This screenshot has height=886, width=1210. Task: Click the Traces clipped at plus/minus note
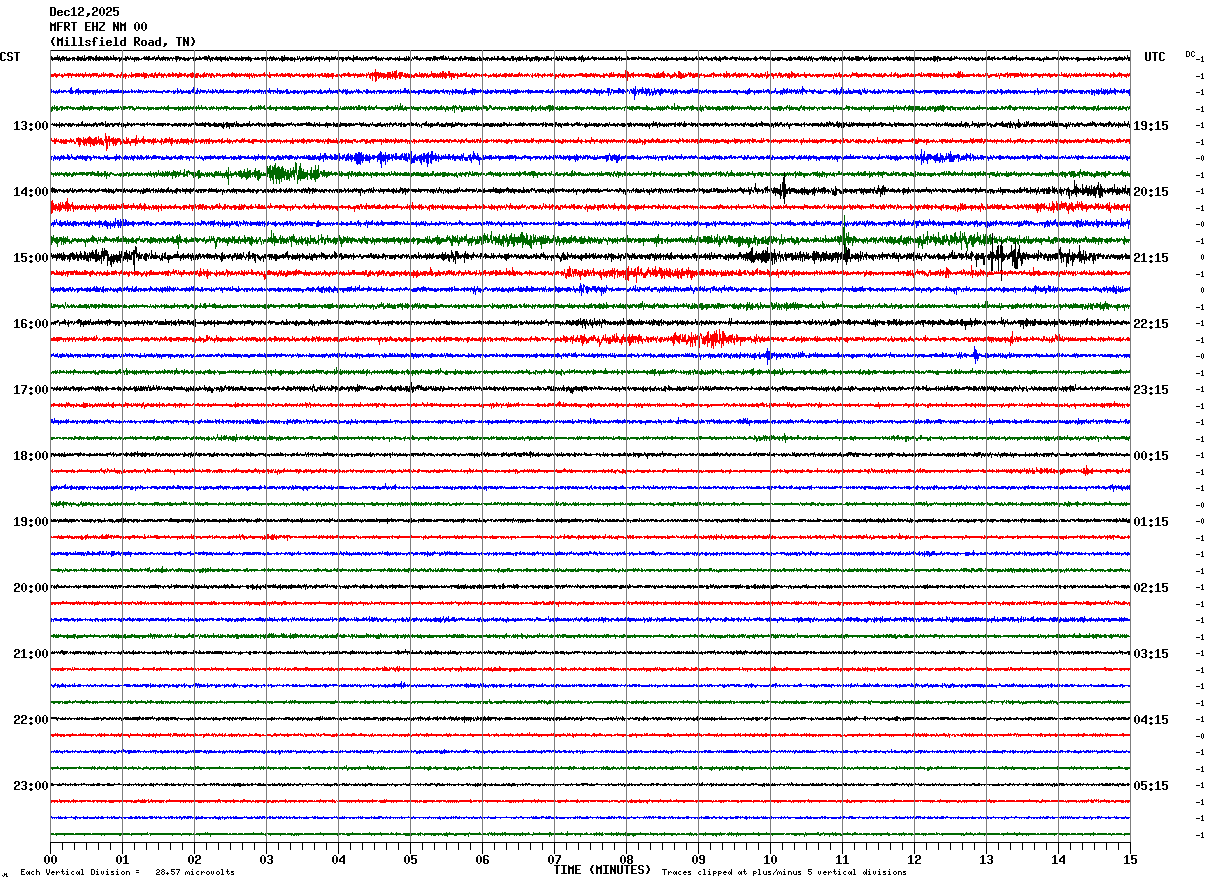784,873
